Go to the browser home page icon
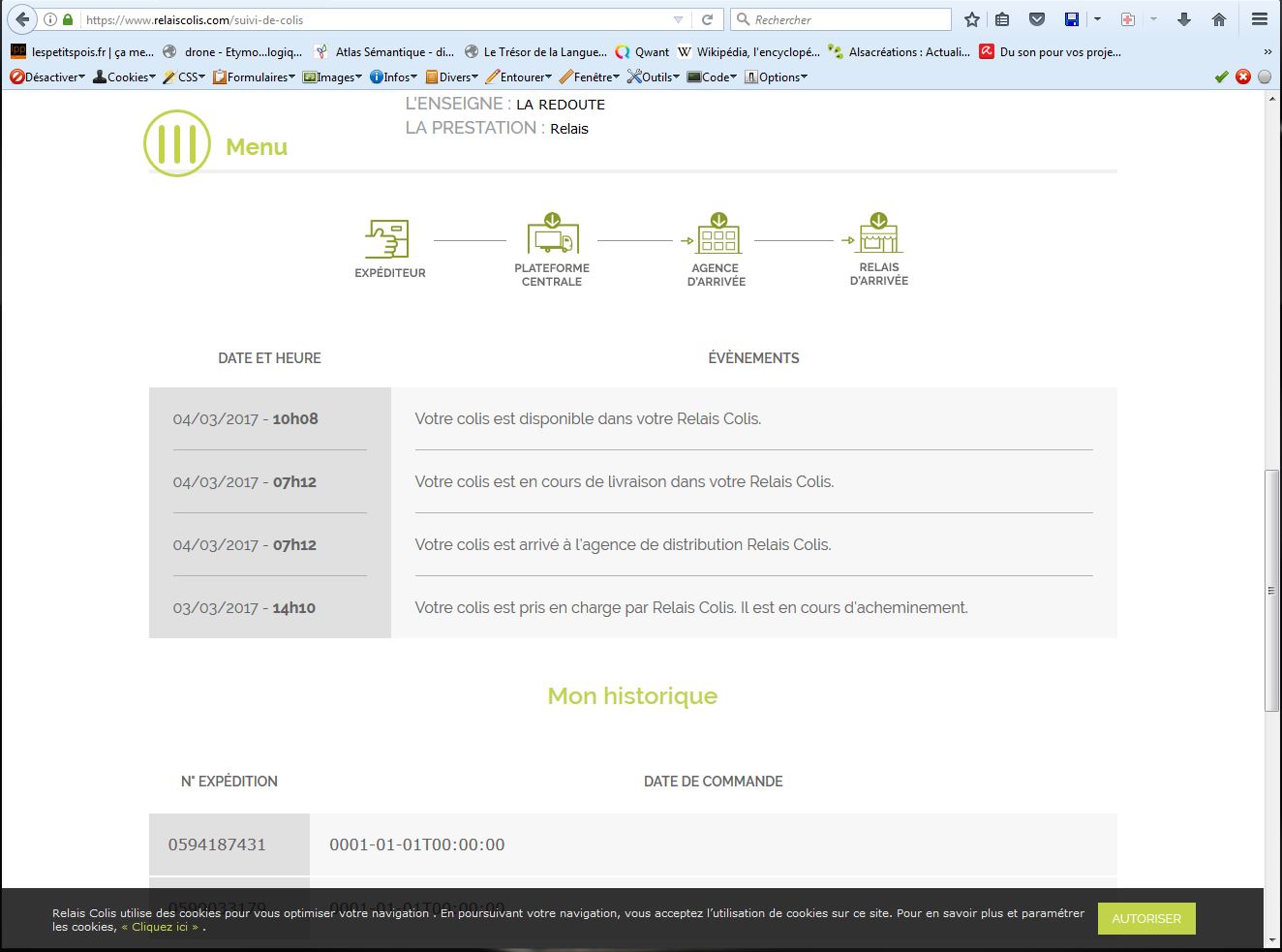The height and width of the screenshot is (952, 1282). [x=1219, y=19]
